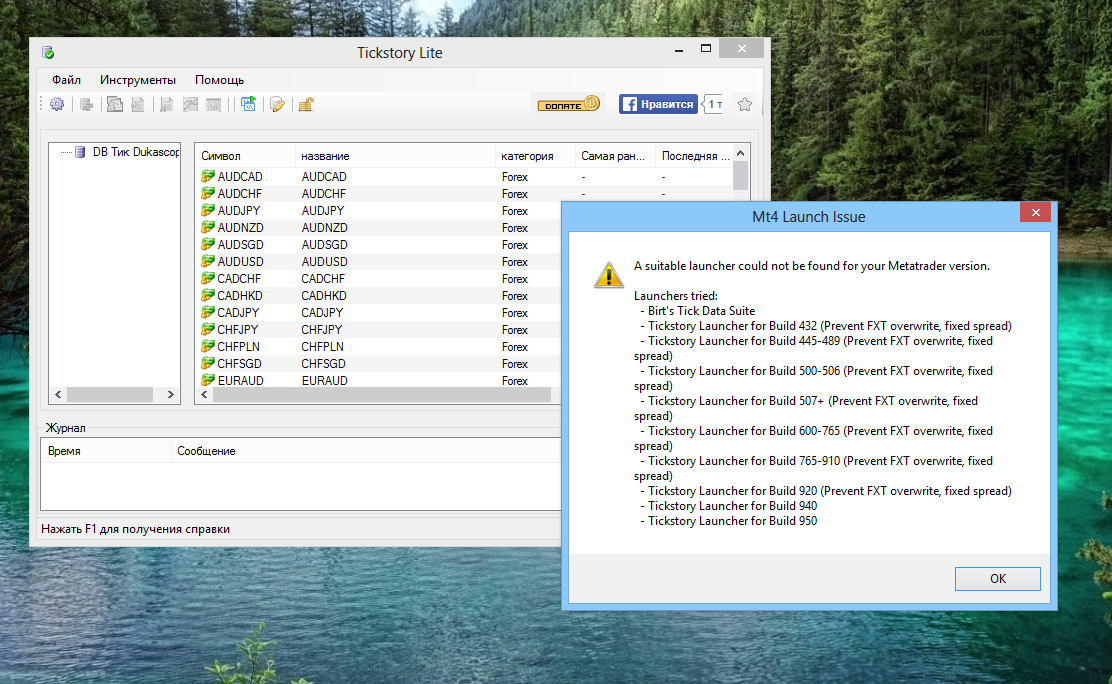Click the star favorite icon in toolbar

pos(745,104)
